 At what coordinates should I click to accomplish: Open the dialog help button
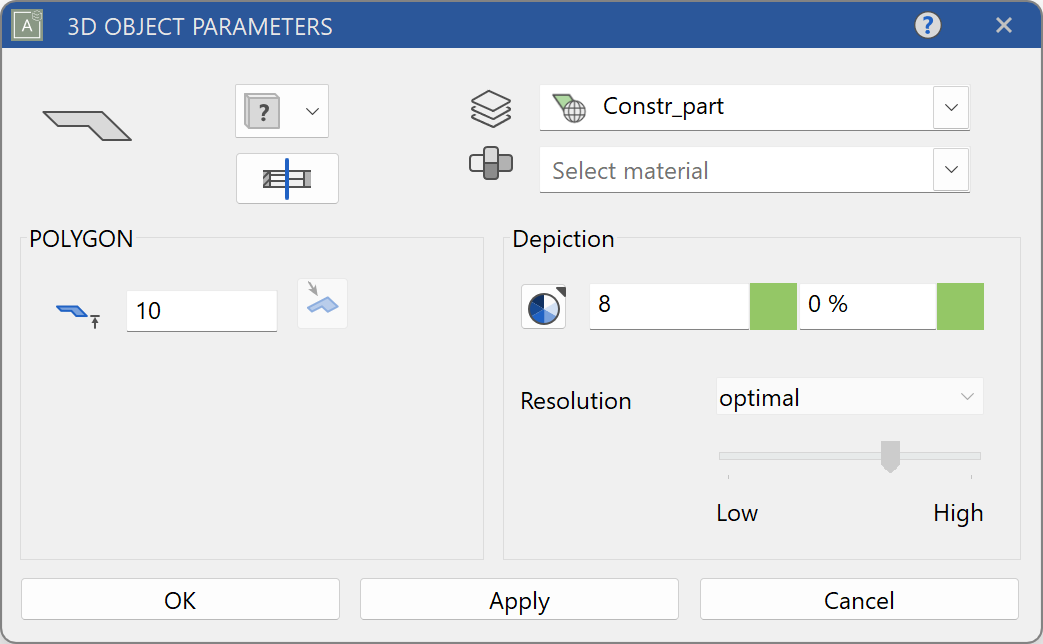coord(927,25)
